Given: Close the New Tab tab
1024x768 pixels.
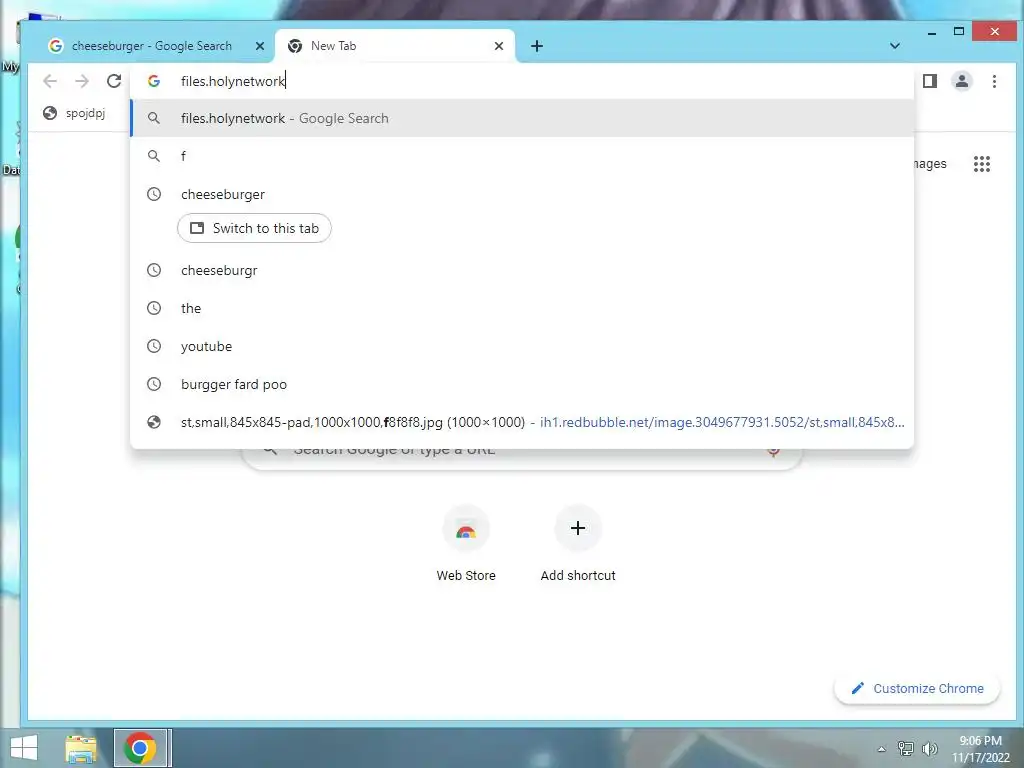Looking at the screenshot, I should [x=499, y=46].
